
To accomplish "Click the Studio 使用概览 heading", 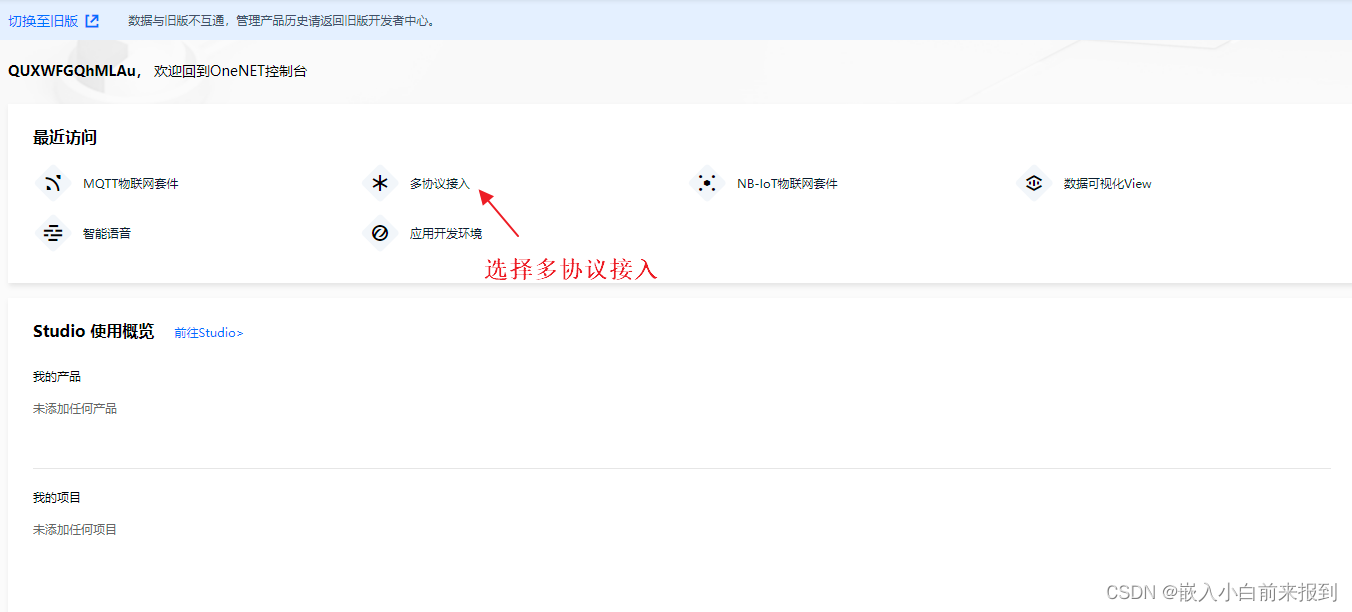I will (94, 332).
